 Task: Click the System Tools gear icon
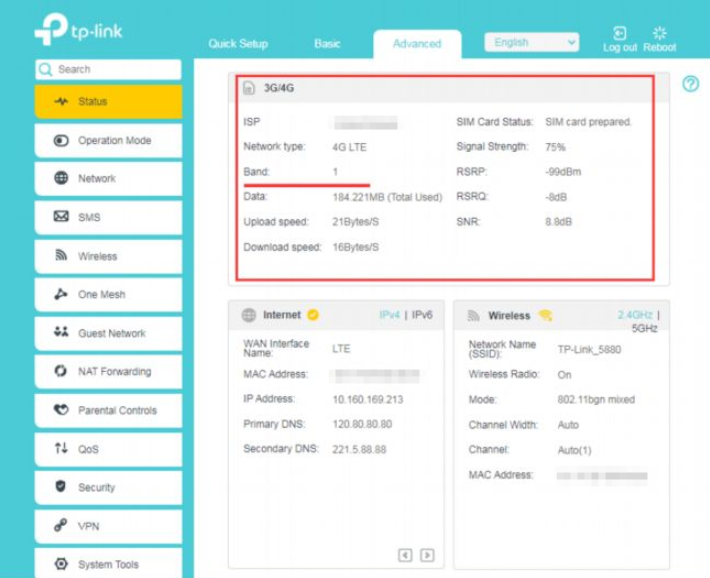tap(61, 564)
